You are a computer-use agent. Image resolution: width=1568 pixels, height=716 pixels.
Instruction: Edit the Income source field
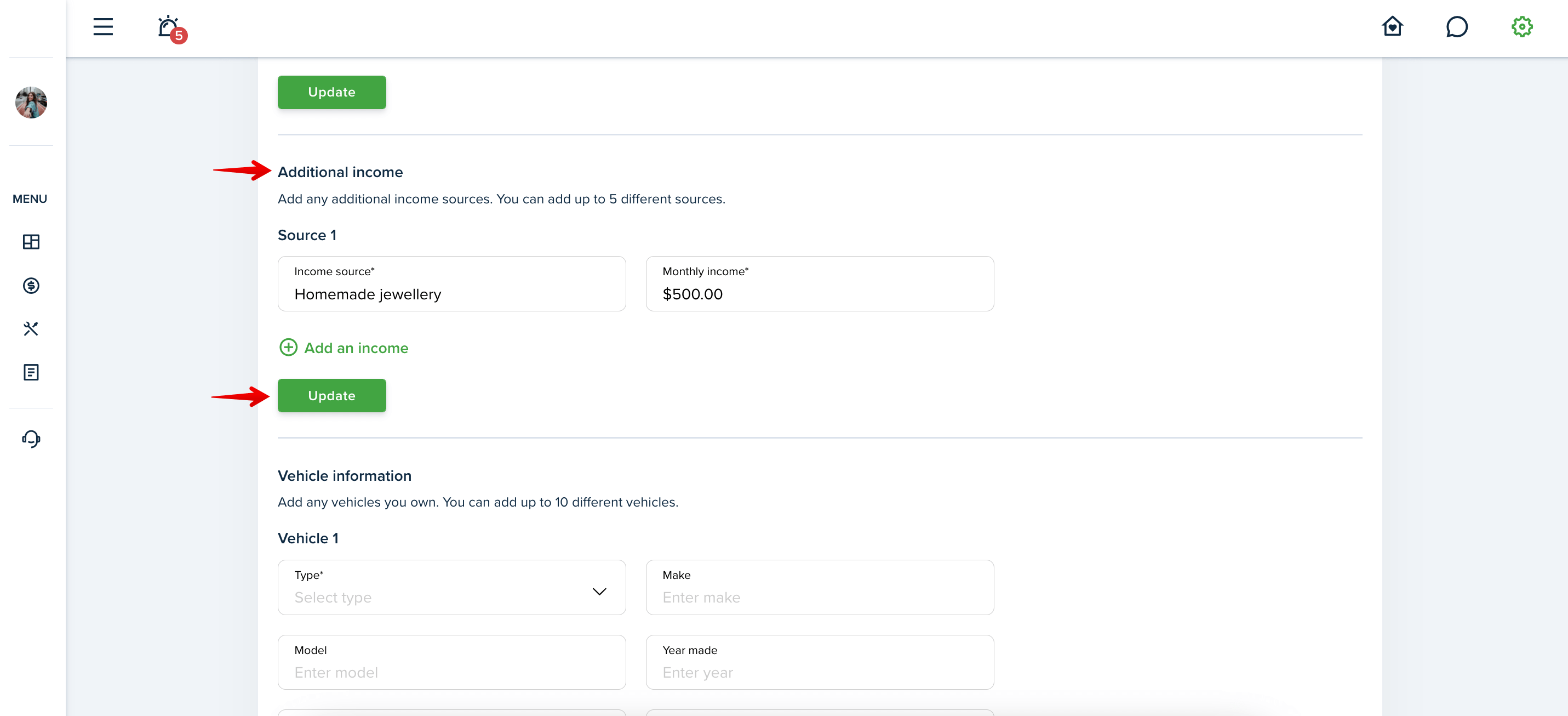(451, 284)
